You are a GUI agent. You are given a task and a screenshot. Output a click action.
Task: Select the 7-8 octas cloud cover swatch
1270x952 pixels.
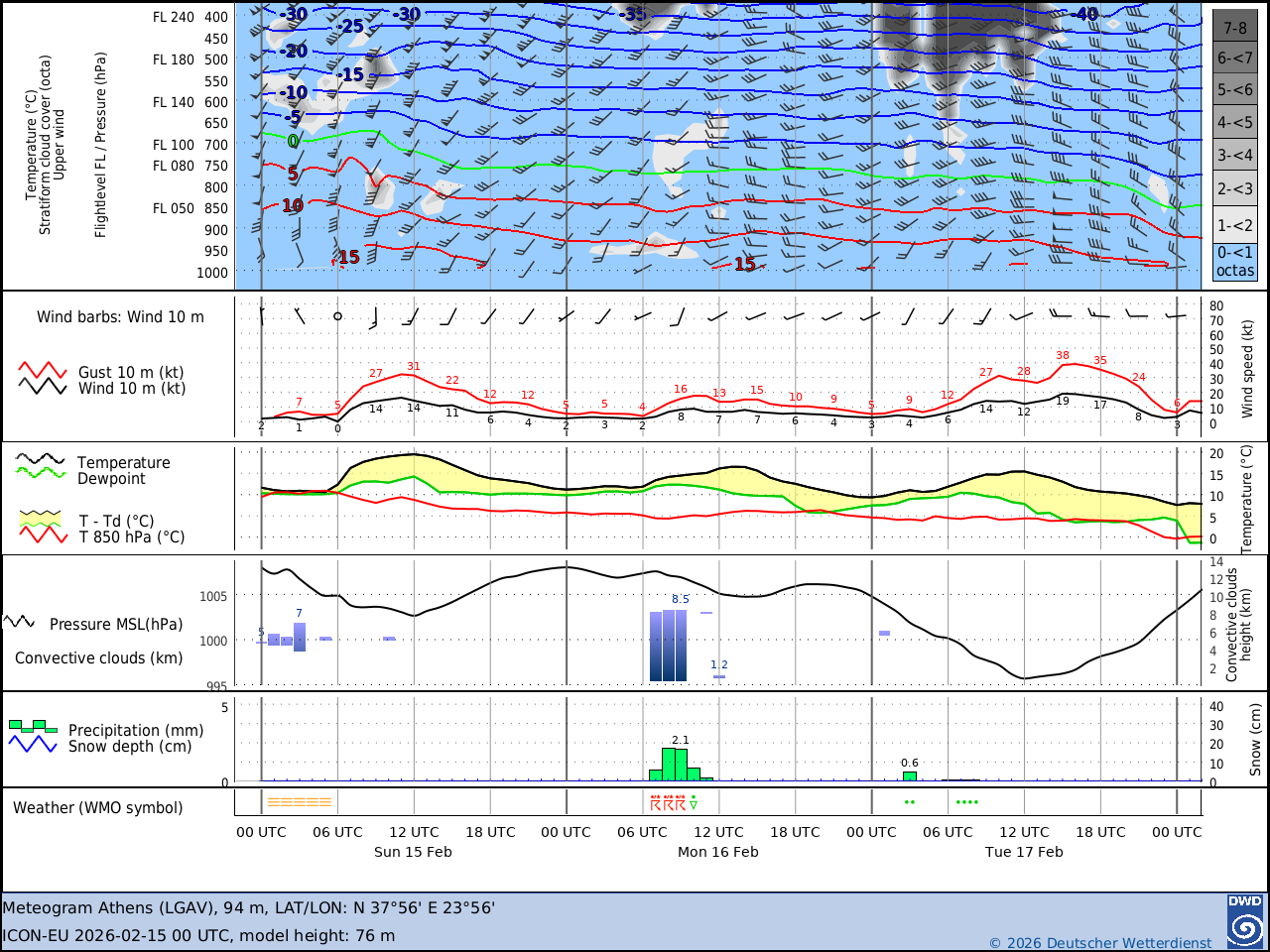point(1234,27)
